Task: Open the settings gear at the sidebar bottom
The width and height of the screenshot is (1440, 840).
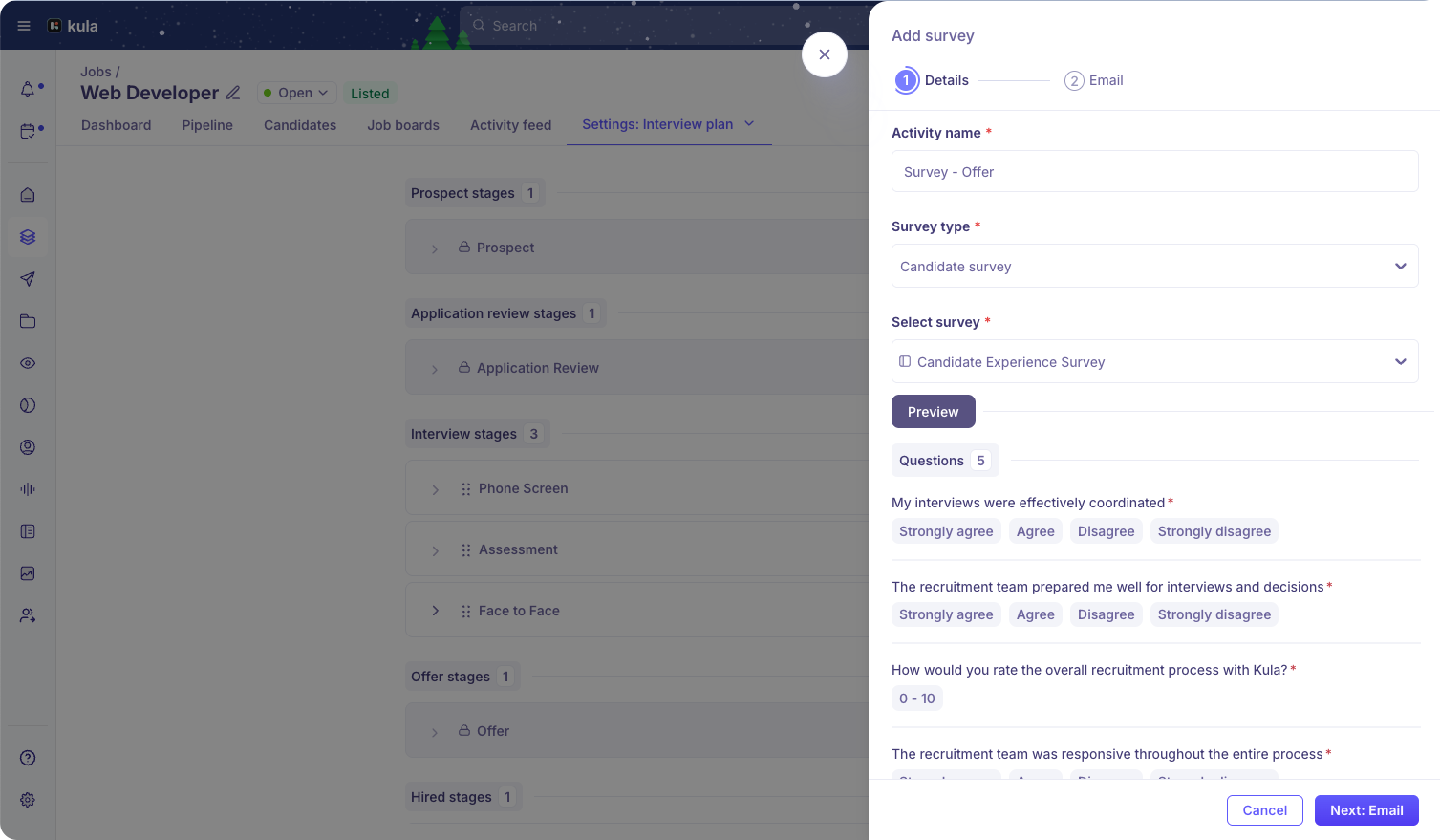Action: click(27, 799)
